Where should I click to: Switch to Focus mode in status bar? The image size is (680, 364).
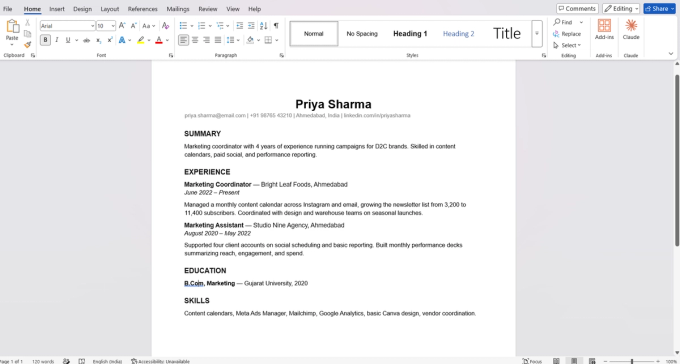coord(532,361)
